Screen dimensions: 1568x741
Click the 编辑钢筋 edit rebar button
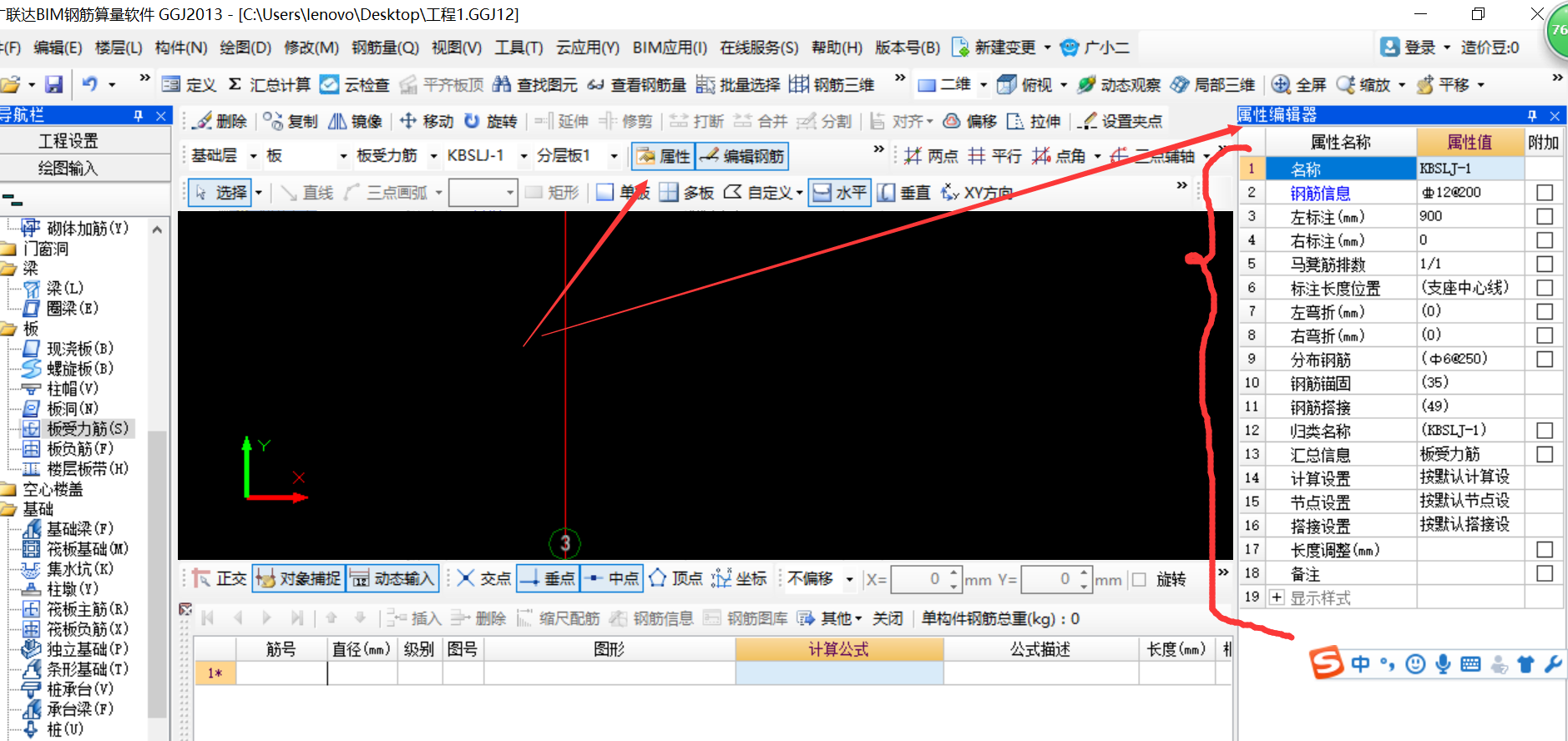[742, 156]
